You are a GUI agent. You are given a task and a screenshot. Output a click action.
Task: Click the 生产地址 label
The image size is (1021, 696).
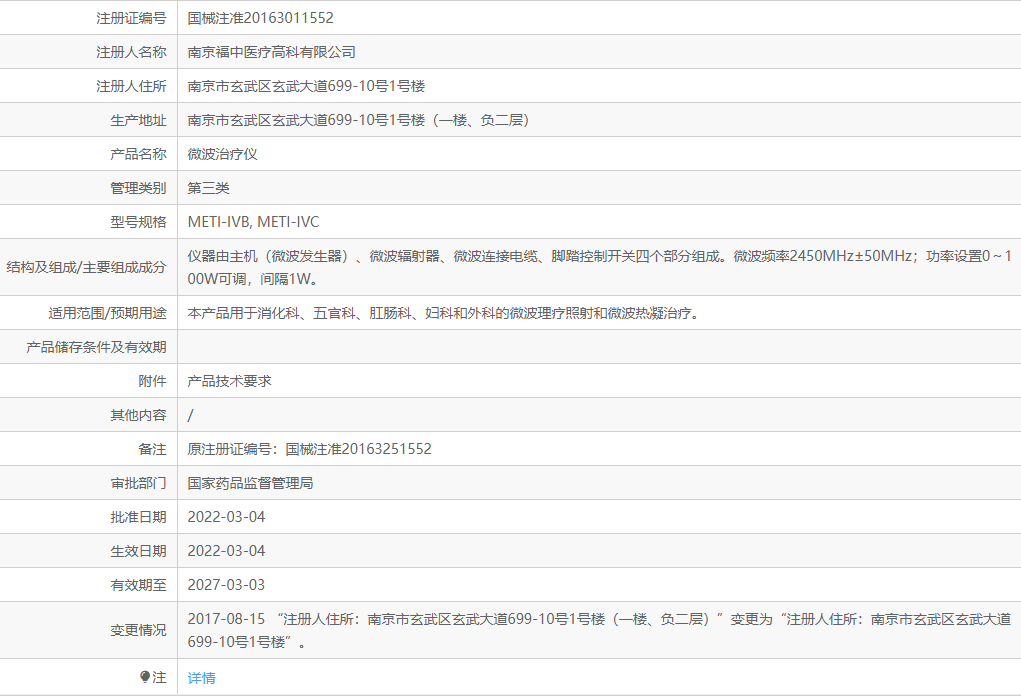click(139, 120)
